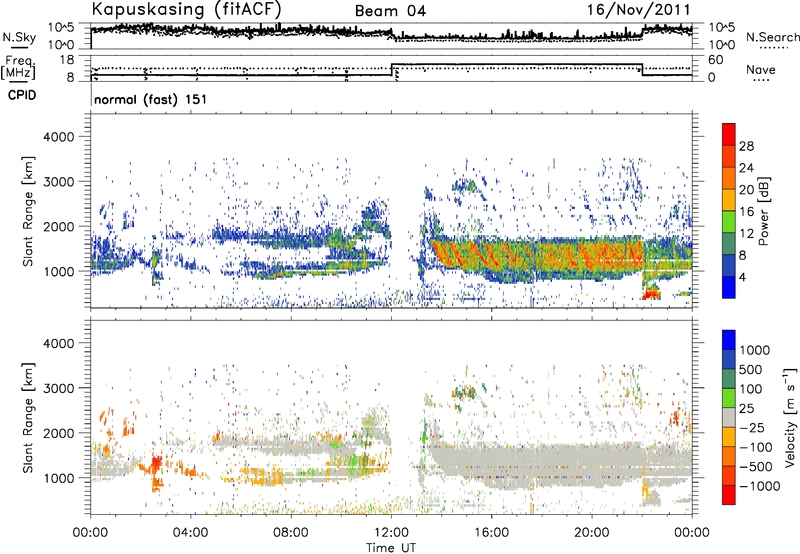Viewport: 800px width, 554px height.
Task: Click the left 10^5 noise axis tick
Action: click(x=61, y=28)
